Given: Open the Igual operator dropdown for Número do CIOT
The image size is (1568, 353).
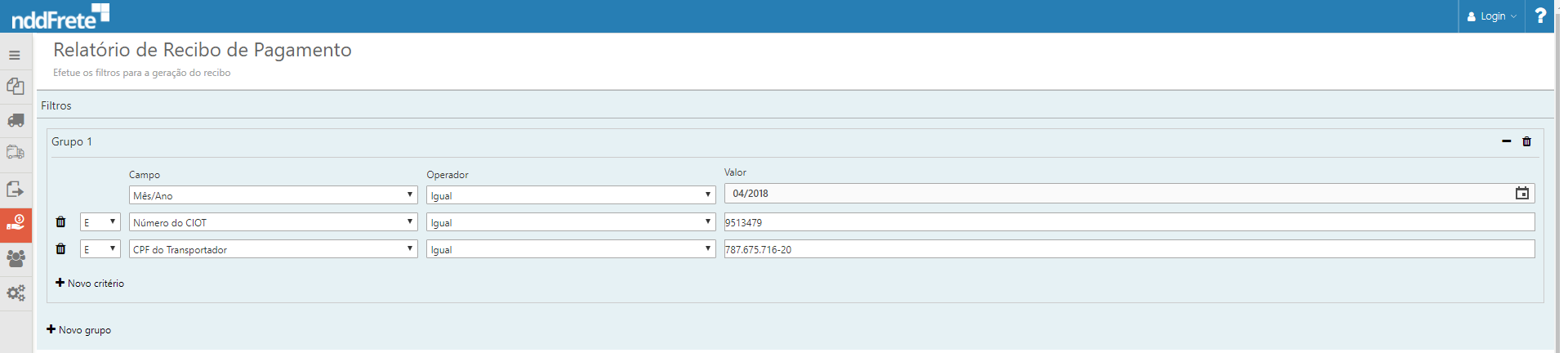Looking at the screenshot, I should coord(571,222).
